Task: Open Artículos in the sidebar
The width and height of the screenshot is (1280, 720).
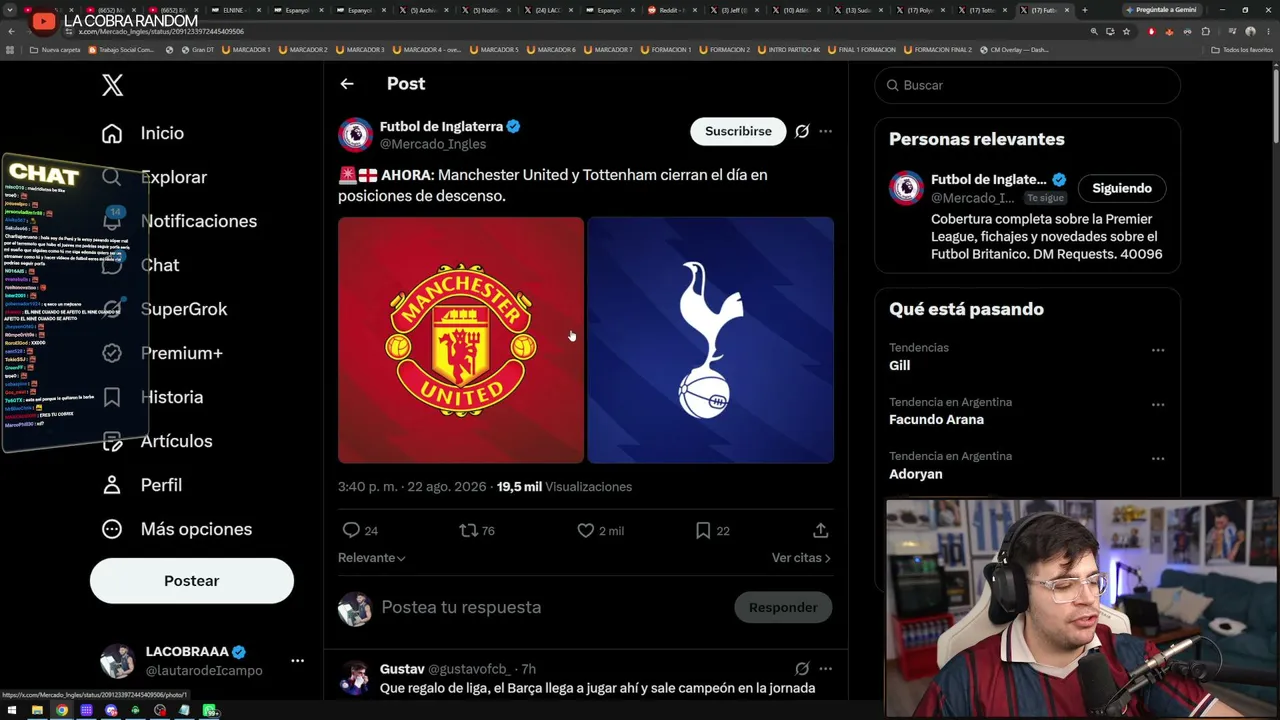Action: click(x=158, y=441)
